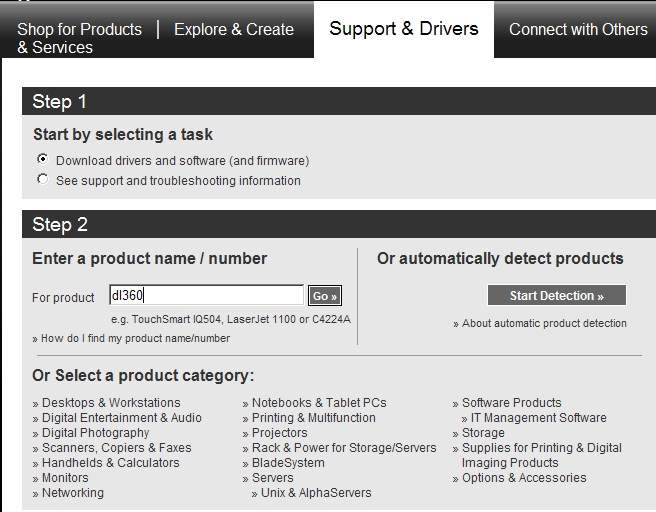Open Servers category link

(x=272, y=478)
